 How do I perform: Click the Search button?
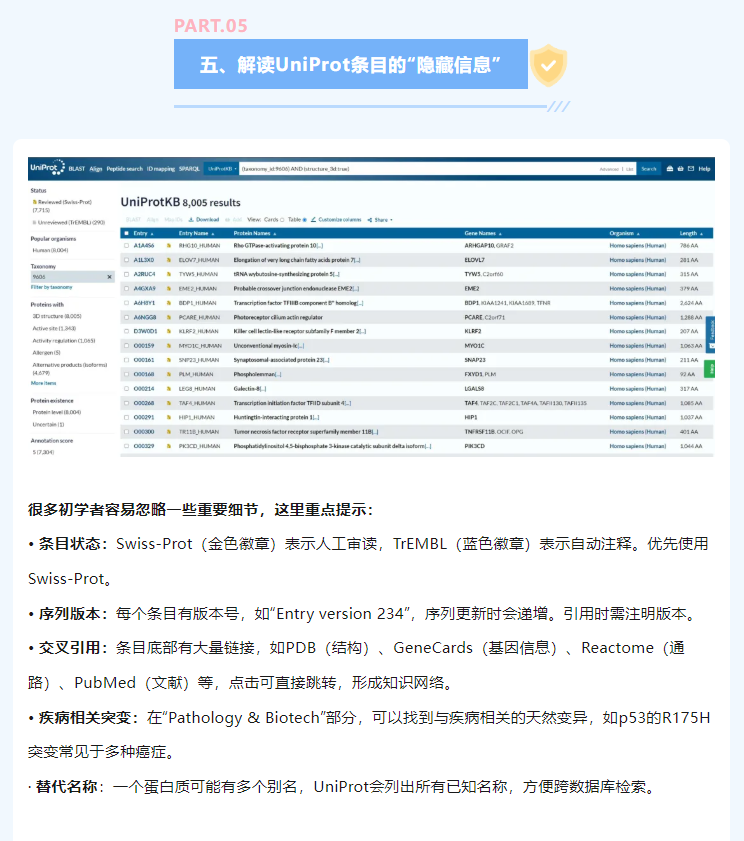click(649, 168)
